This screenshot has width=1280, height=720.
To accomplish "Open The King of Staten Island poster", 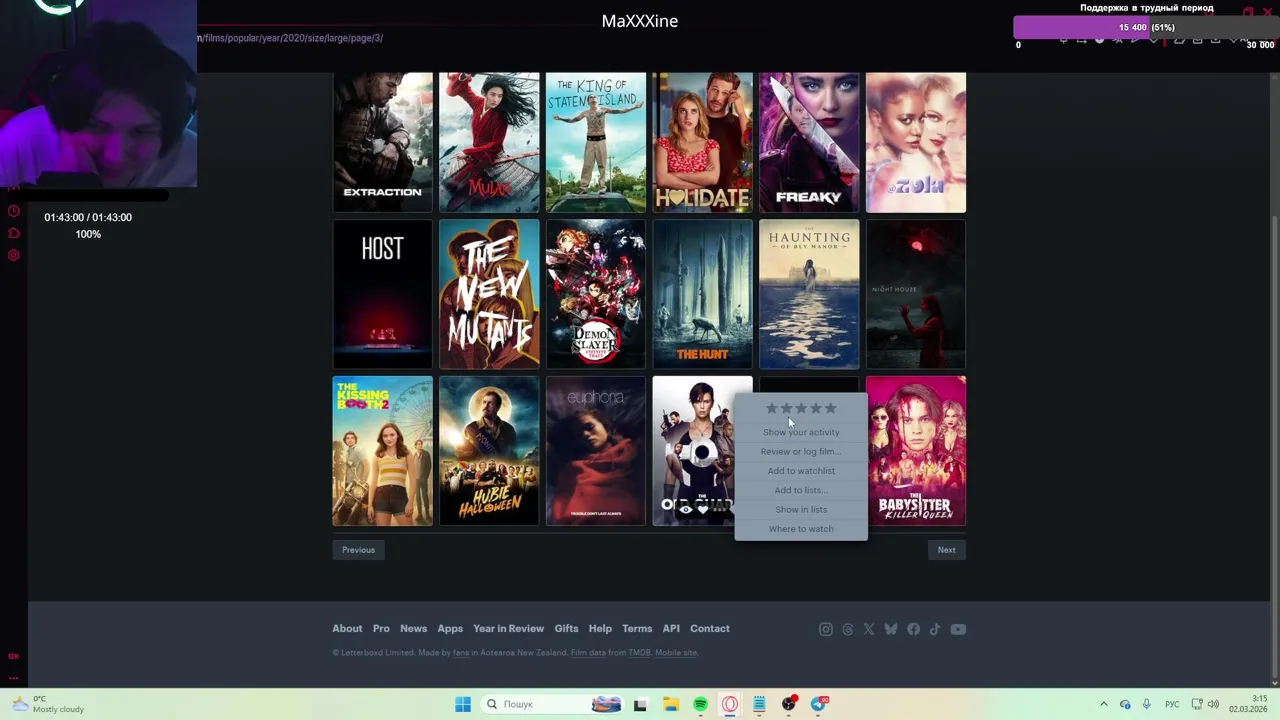I will coord(596,142).
